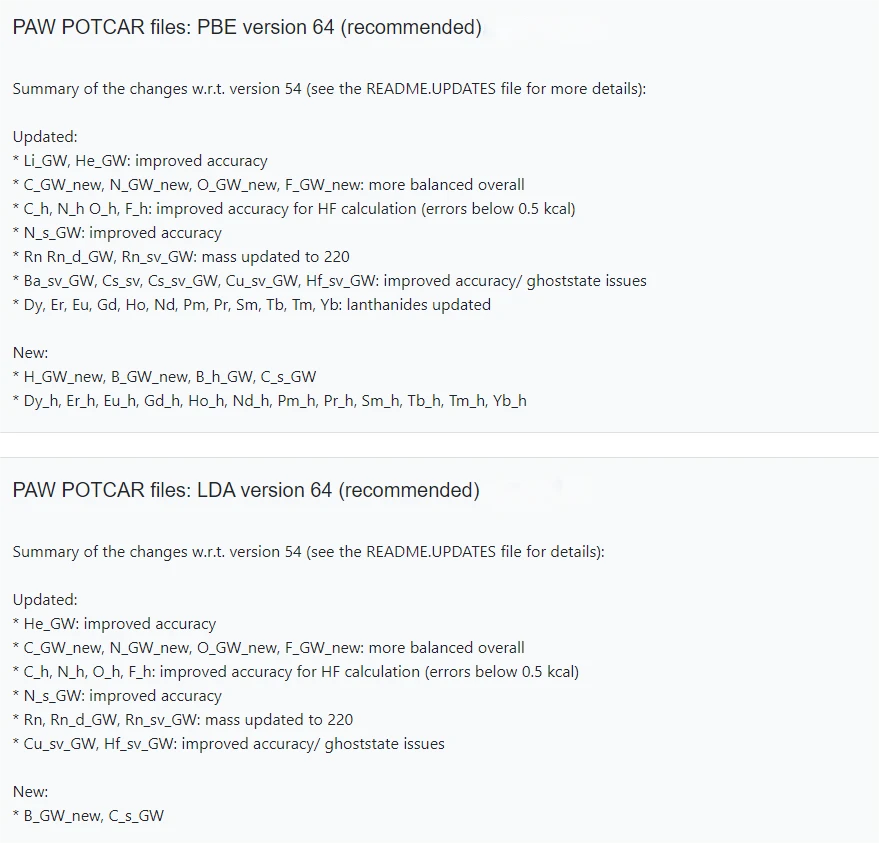
Task: Click the PAW POTCAR PBE version 64 heading
Action: pos(247,28)
